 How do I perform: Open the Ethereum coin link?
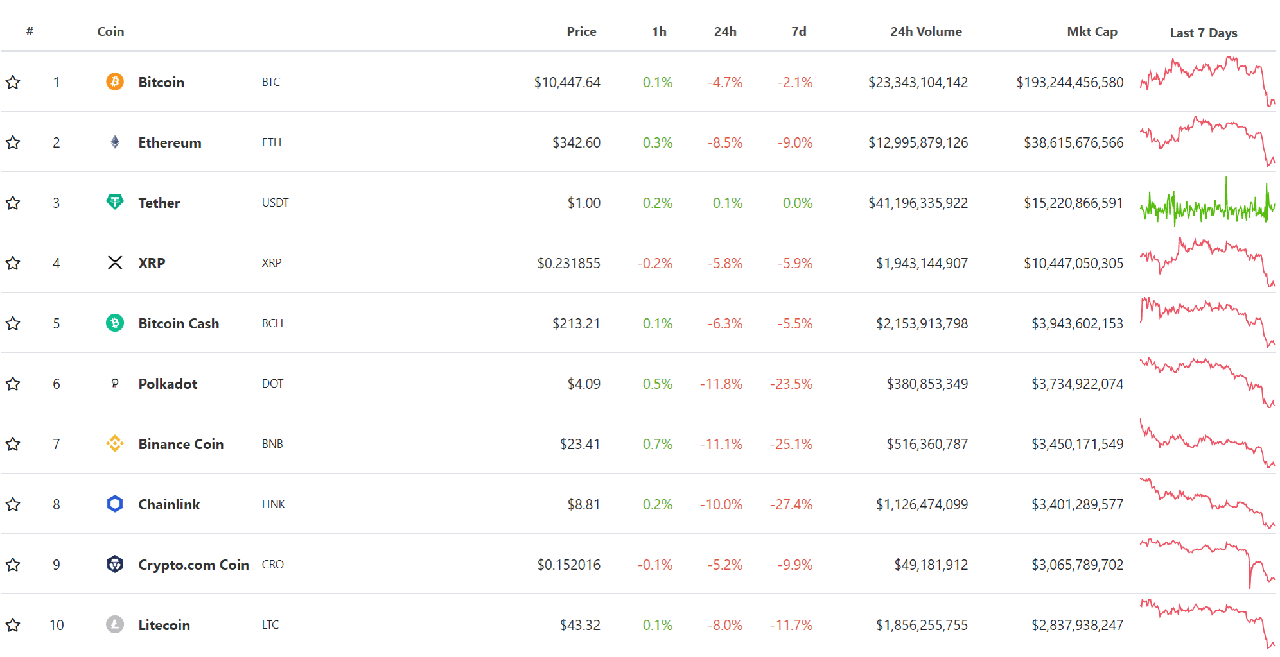170,142
